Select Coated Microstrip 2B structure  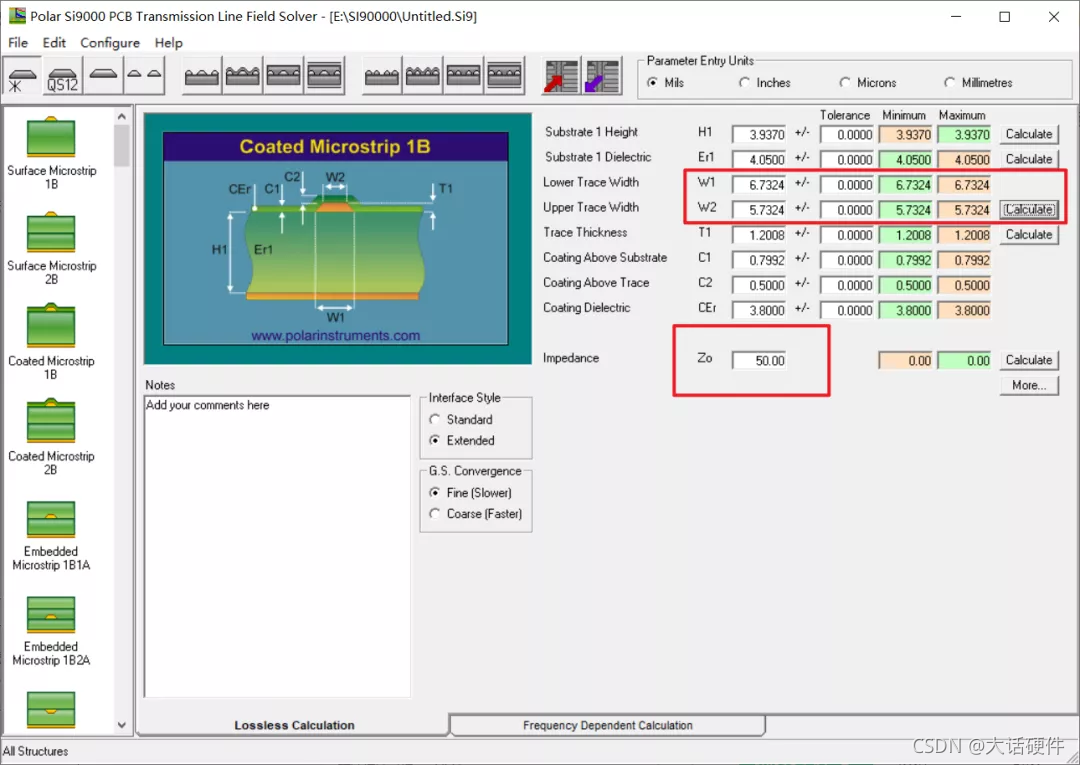51,439
